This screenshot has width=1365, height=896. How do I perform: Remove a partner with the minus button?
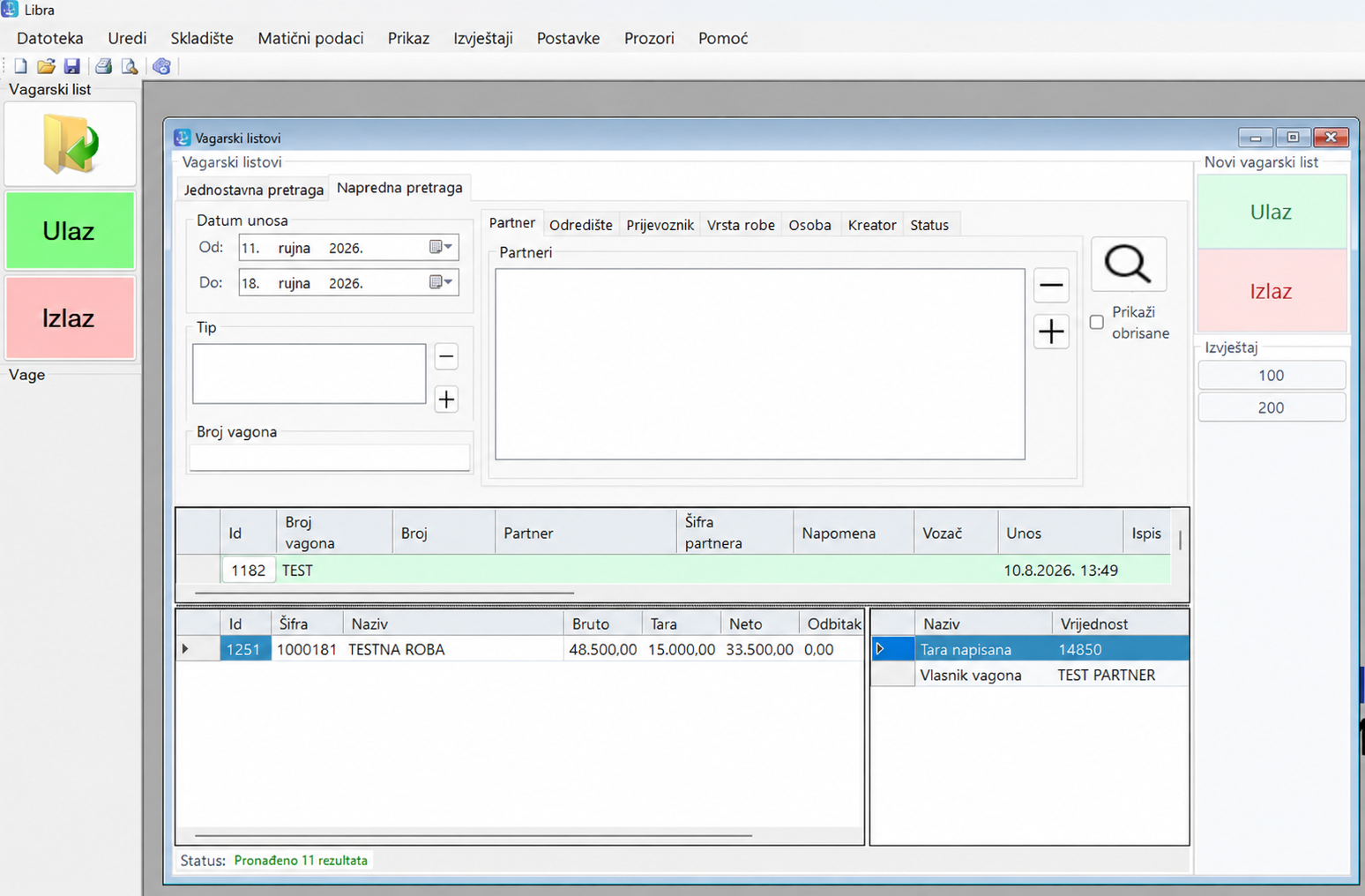(x=1051, y=285)
